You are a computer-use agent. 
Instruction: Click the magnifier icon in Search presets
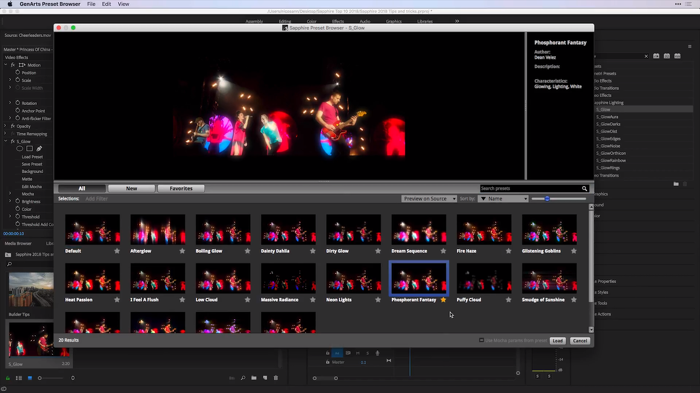(584, 188)
